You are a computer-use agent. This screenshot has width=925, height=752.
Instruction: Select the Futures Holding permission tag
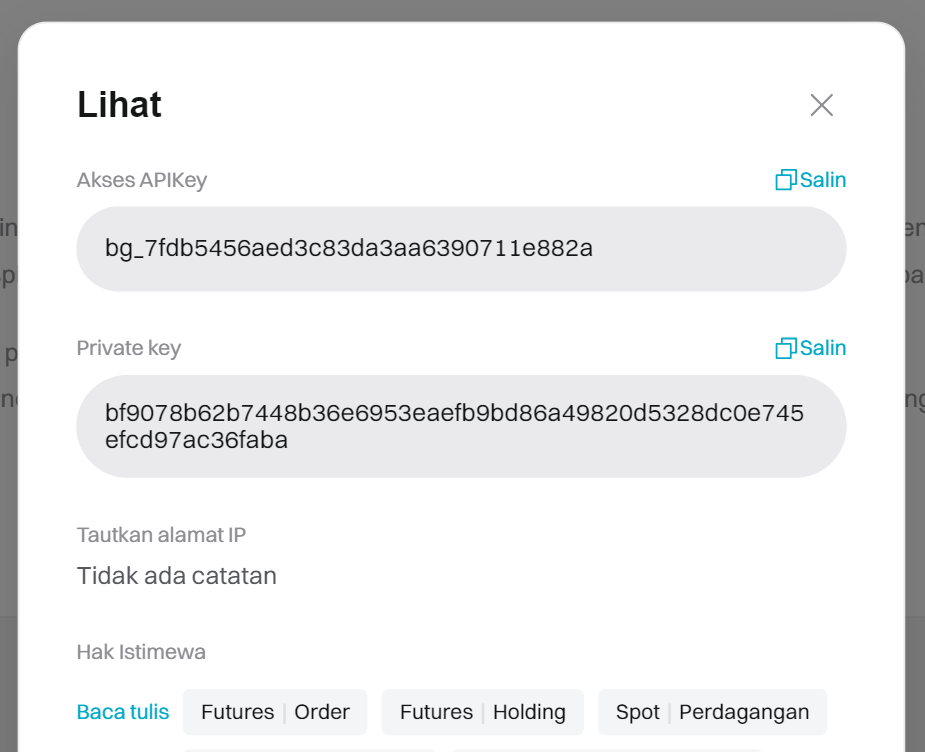point(482,712)
